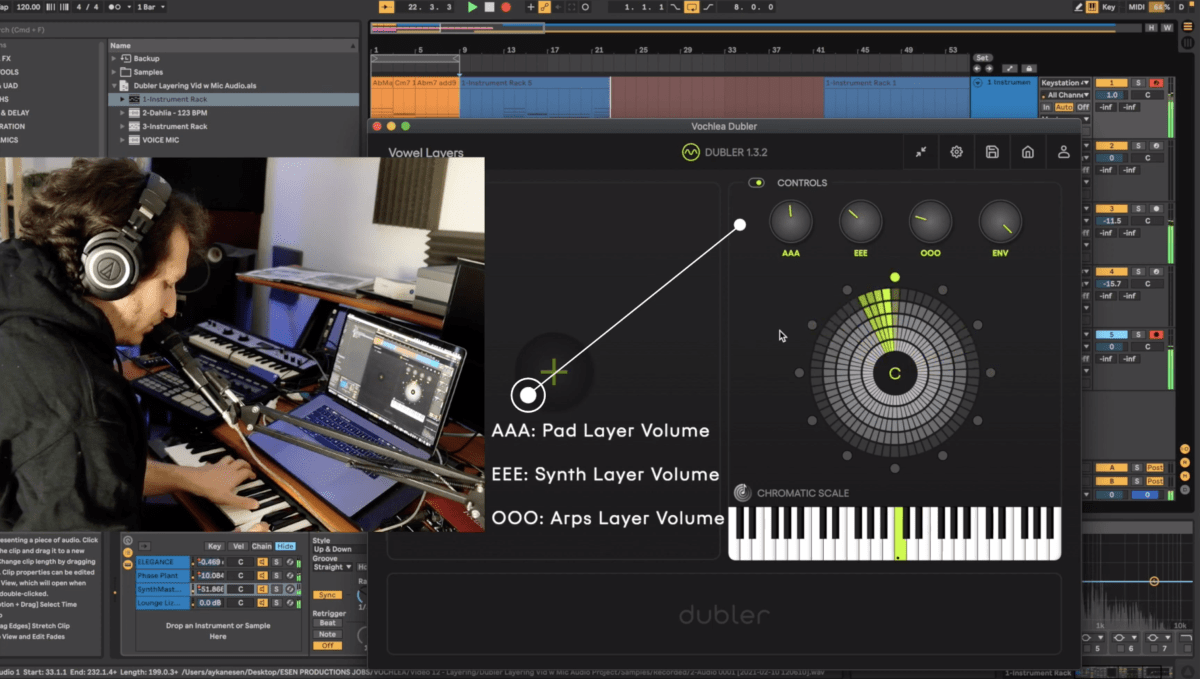Screen dimensions: 1200x679
Task: Show the Chain selector editor in rack
Action: [x=262, y=546]
